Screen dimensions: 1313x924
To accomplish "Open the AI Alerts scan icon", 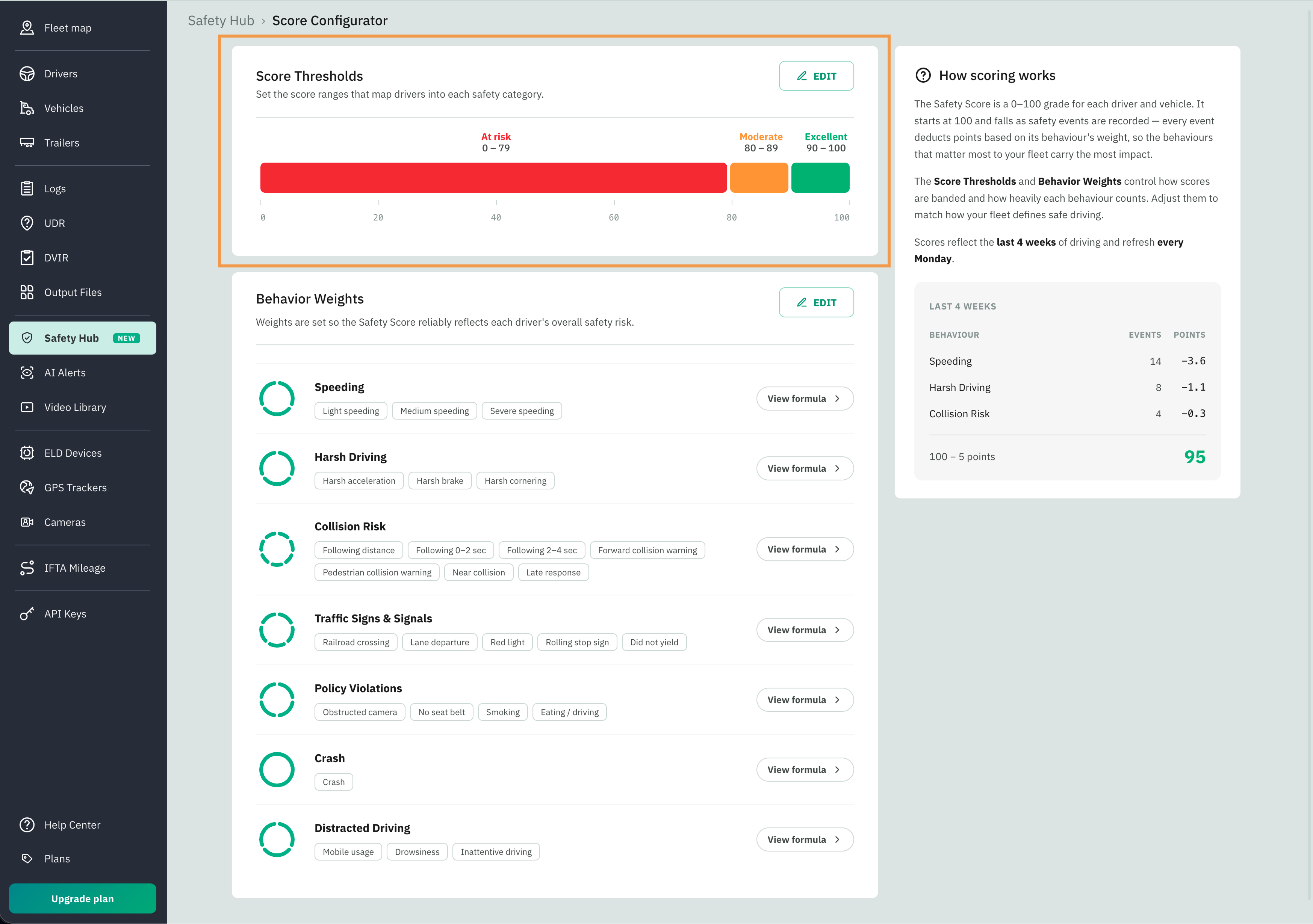I will click(x=27, y=373).
